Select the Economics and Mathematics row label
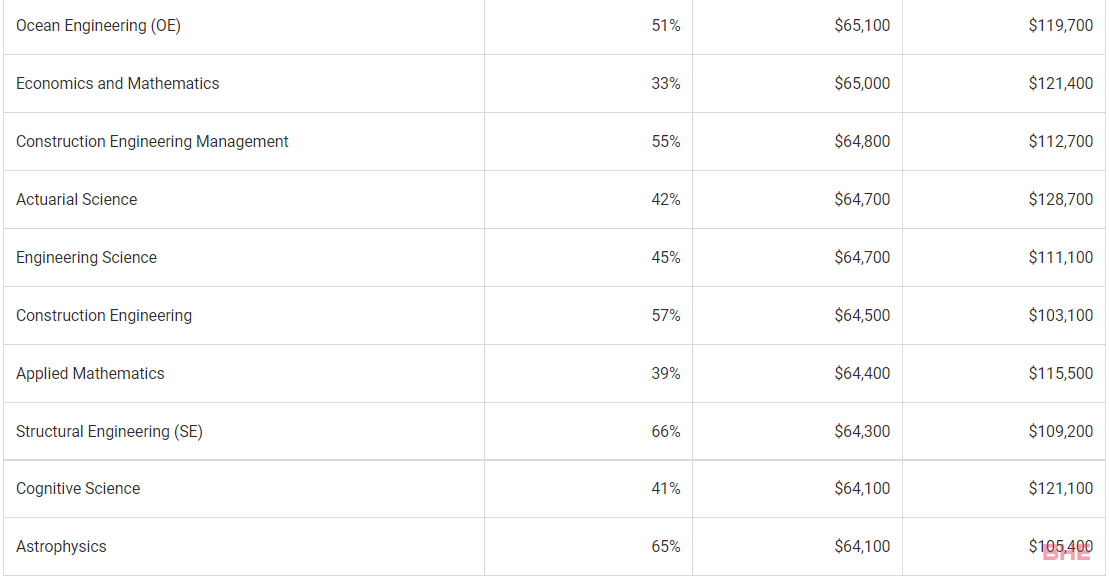The image size is (1110, 580). (x=118, y=84)
